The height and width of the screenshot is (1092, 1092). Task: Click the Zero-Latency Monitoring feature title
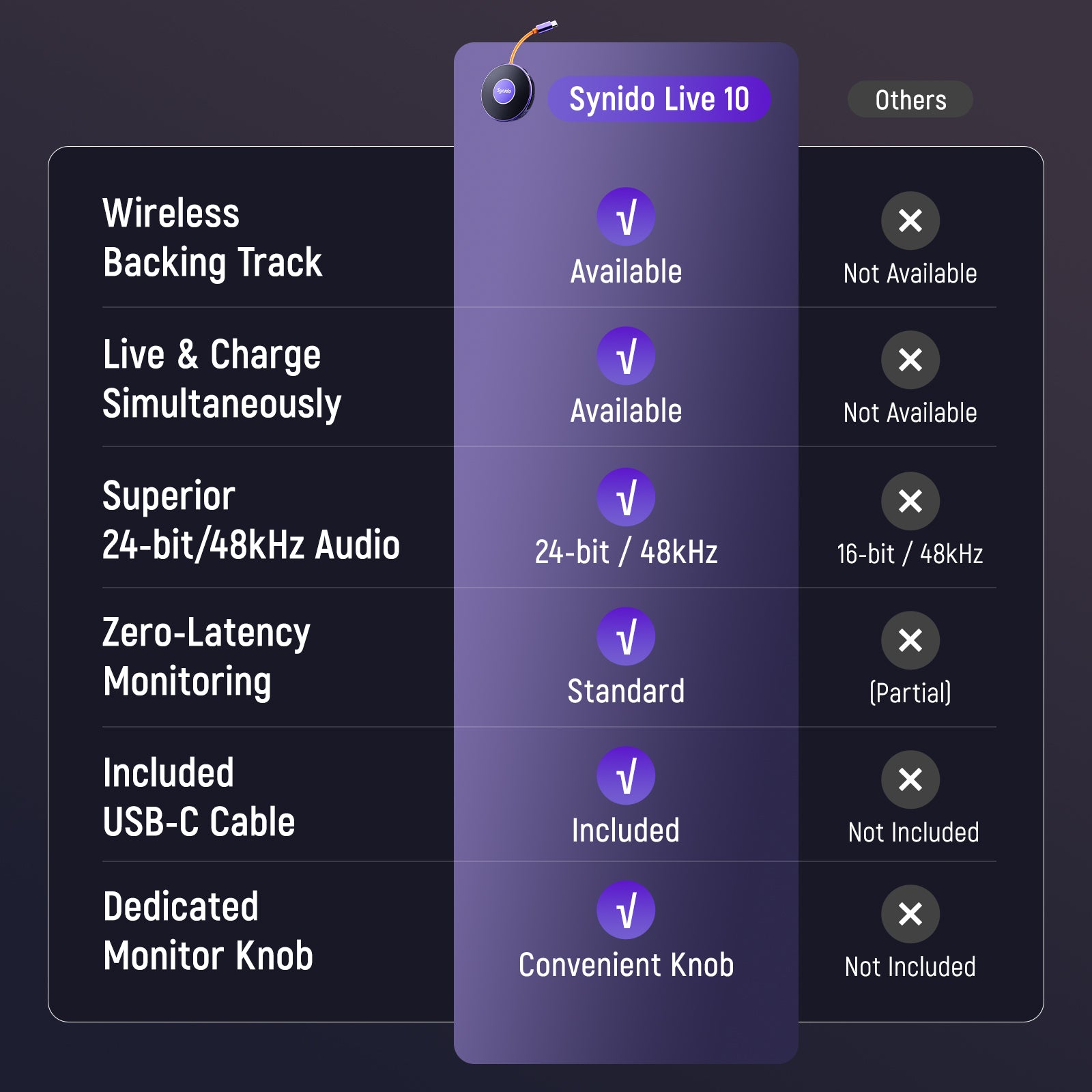tap(206, 657)
